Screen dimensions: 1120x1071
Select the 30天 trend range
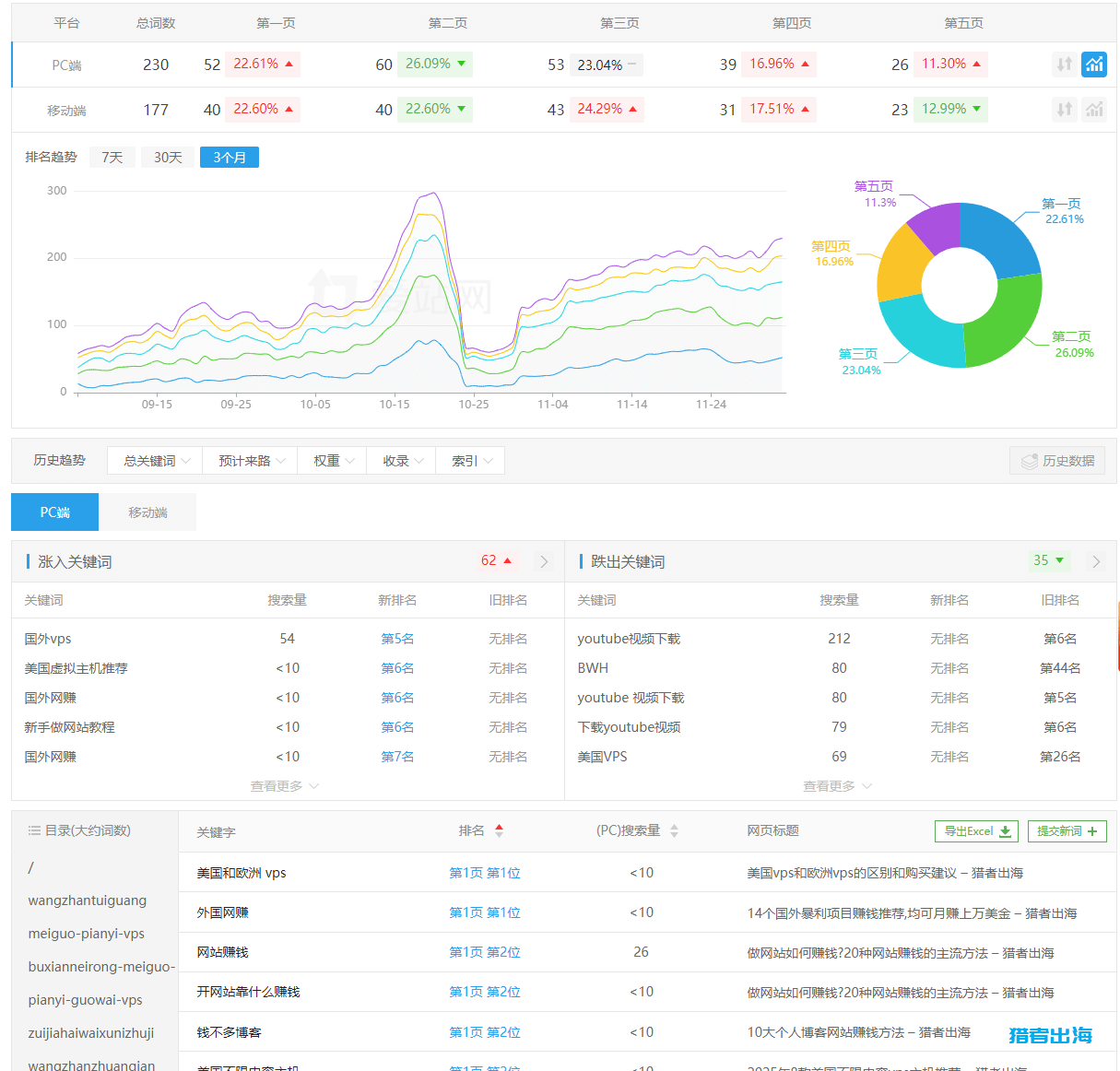tap(168, 158)
